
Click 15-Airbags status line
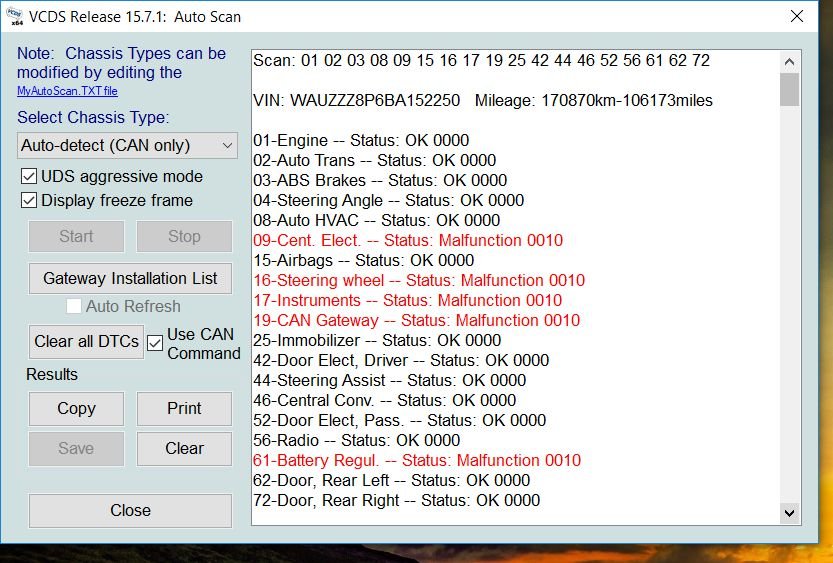point(363,260)
